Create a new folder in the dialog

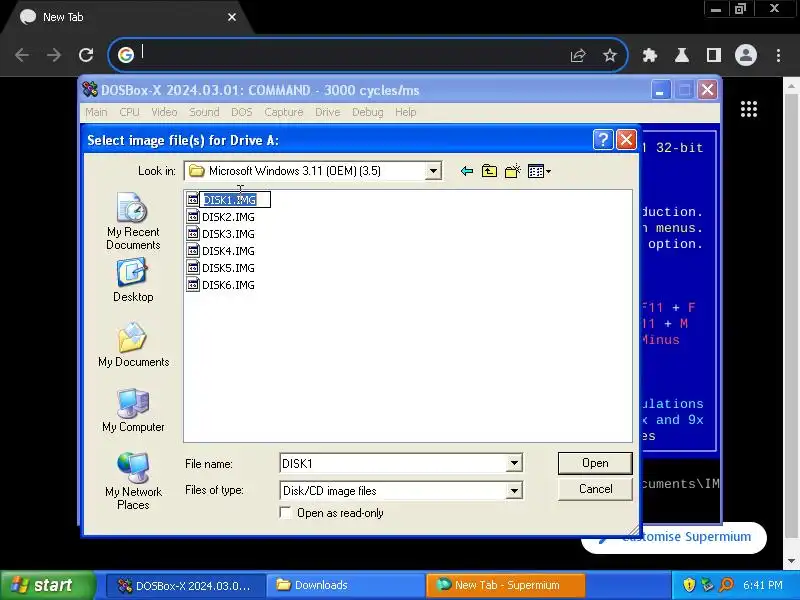coord(512,171)
